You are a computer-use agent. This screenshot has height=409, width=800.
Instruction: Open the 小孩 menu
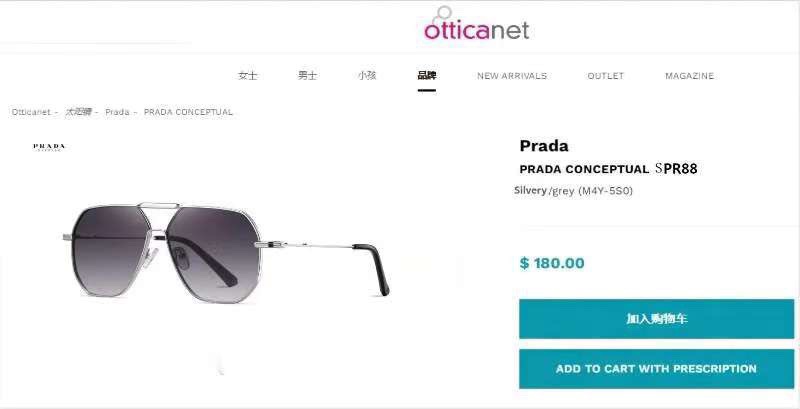click(367, 75)
